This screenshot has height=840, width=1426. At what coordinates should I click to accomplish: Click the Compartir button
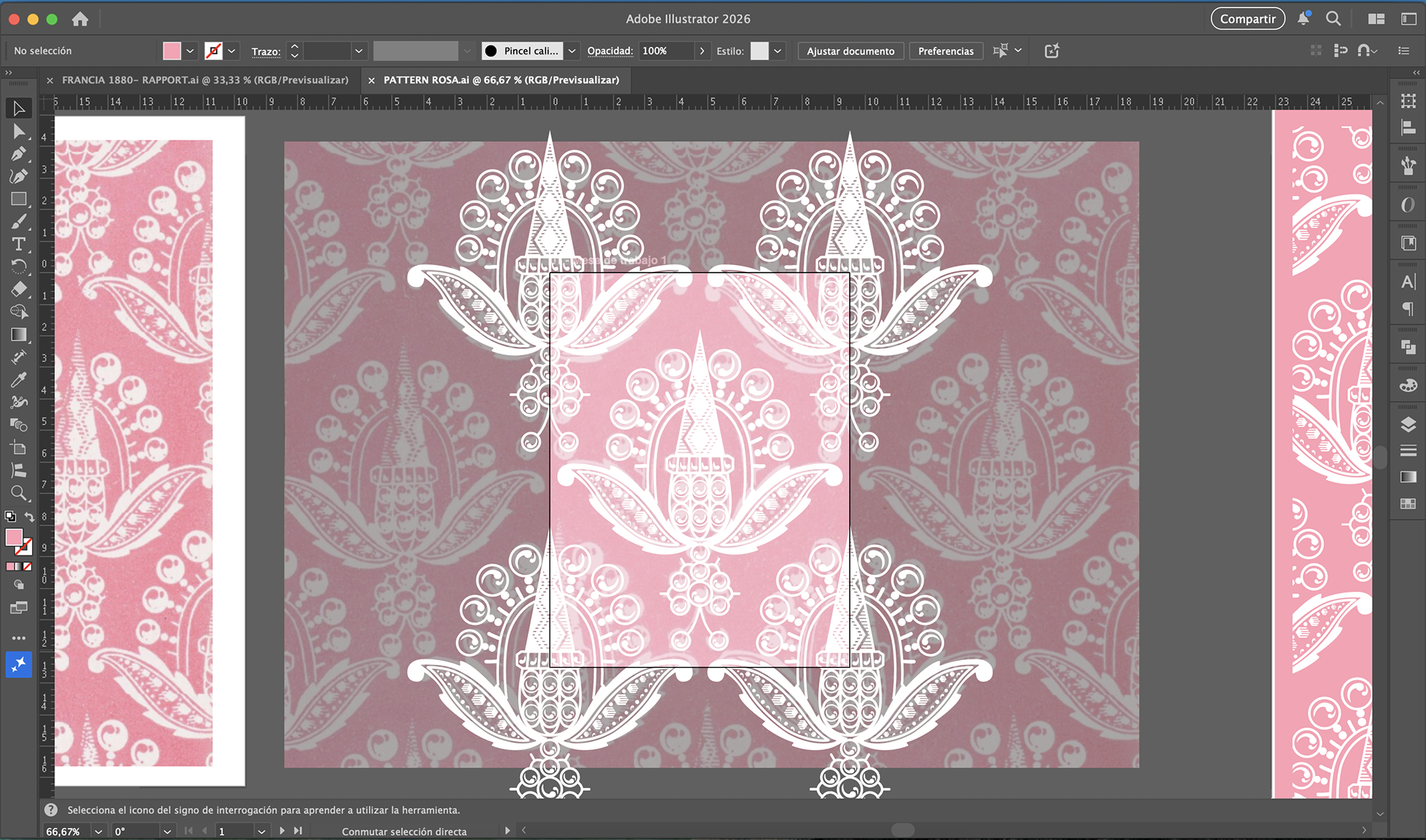click(1247, 19)
